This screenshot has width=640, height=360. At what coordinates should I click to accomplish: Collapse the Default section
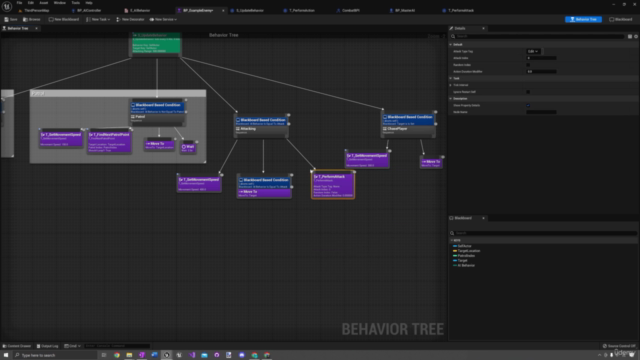[x=451, y=44]
